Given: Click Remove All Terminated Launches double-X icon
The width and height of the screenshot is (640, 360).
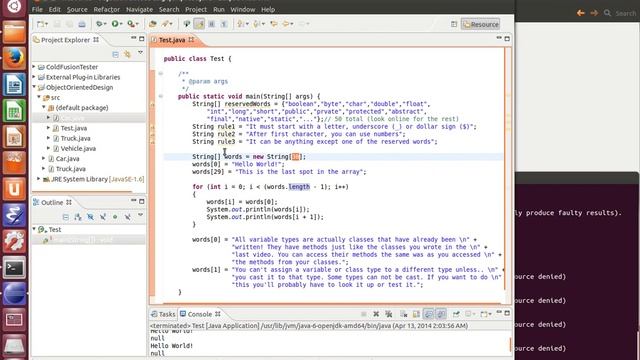Looking at the screenshot, I should (389, 314).
